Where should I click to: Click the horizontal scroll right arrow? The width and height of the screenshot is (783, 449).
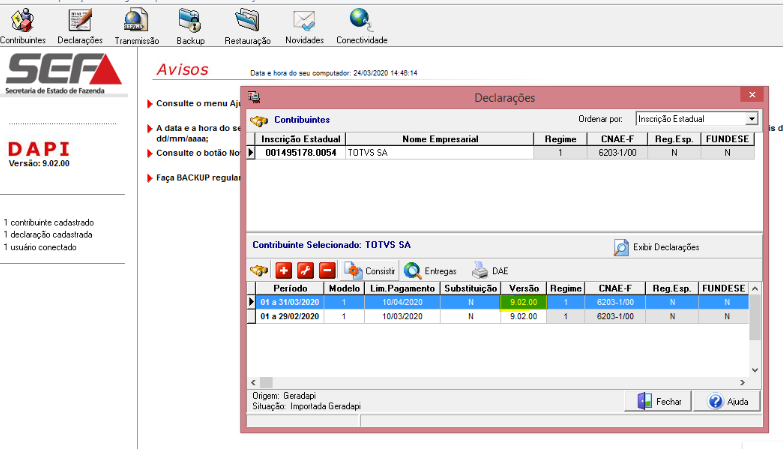click(743, 383)
